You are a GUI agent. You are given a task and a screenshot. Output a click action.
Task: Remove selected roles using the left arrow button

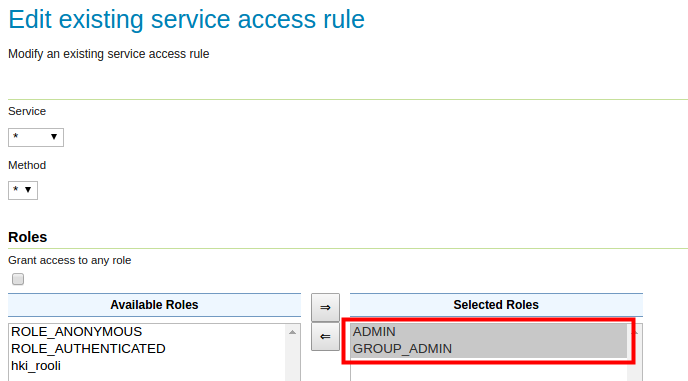click(x=325, y=337)
